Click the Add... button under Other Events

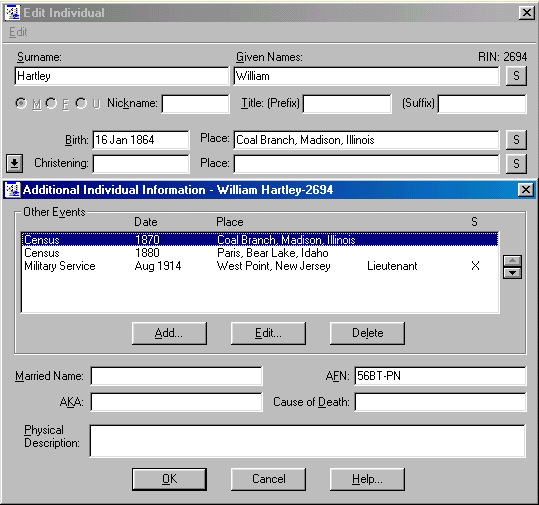pyautogui.click(x=169, y=333)
